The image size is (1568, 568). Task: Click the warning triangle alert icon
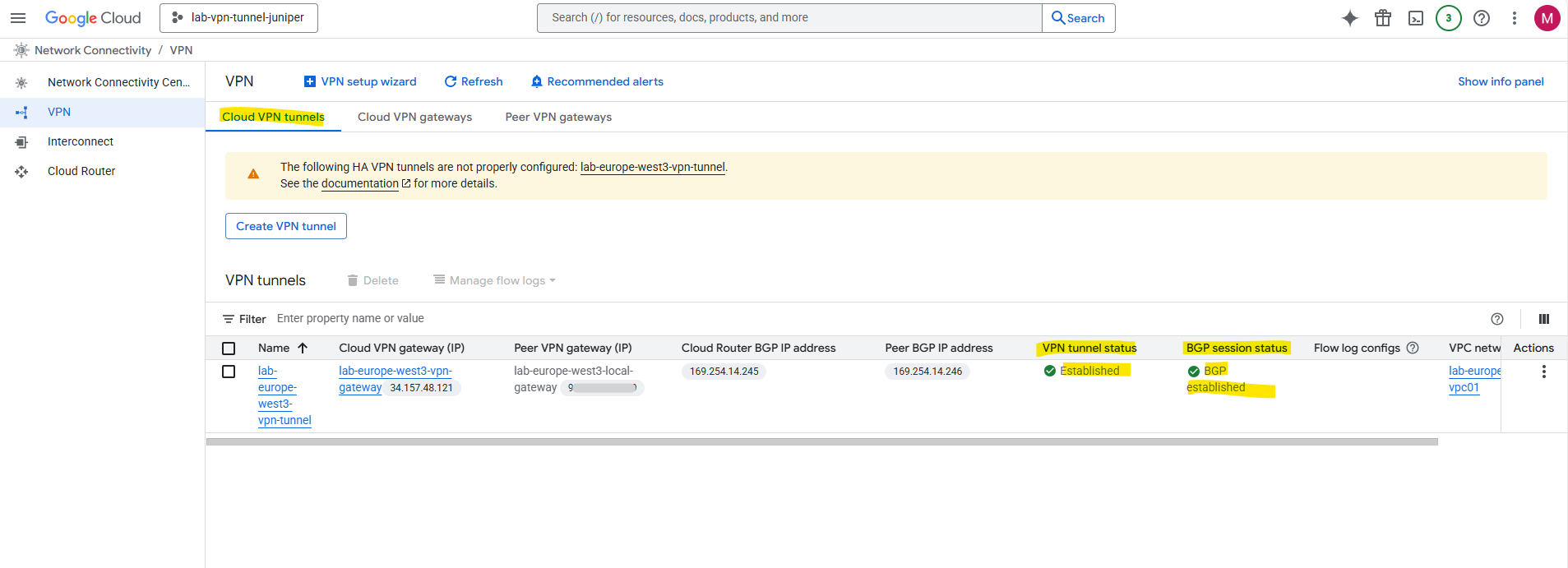[253, 174]
